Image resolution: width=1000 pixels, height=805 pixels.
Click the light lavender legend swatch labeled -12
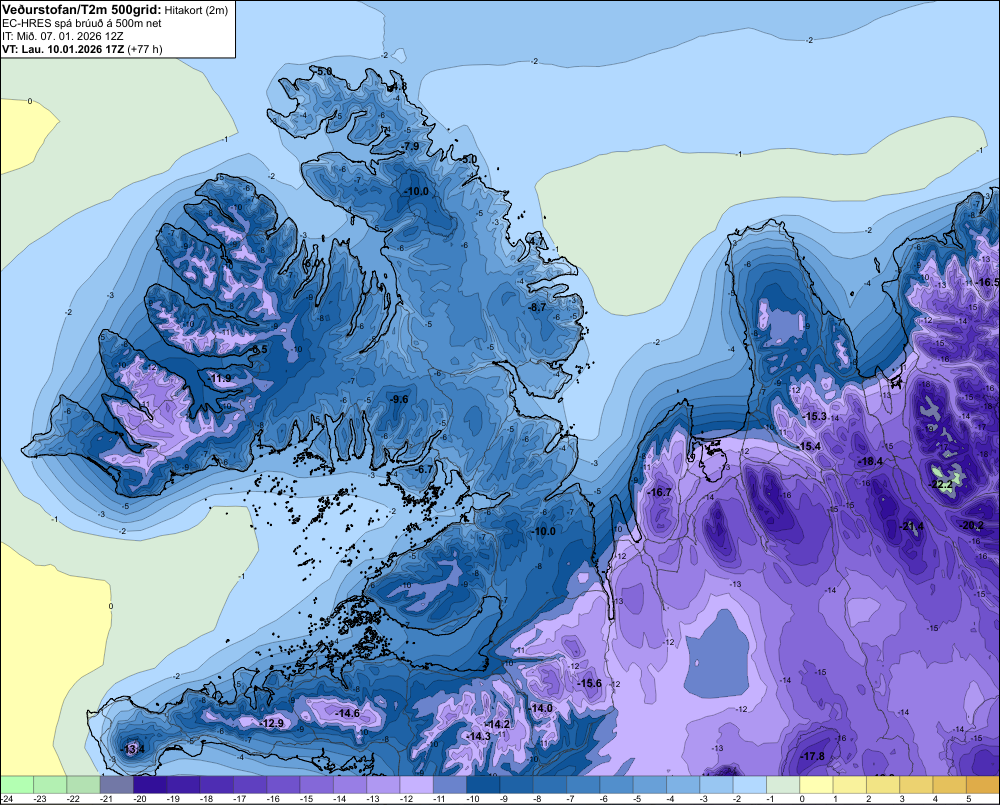click(416, 784)
